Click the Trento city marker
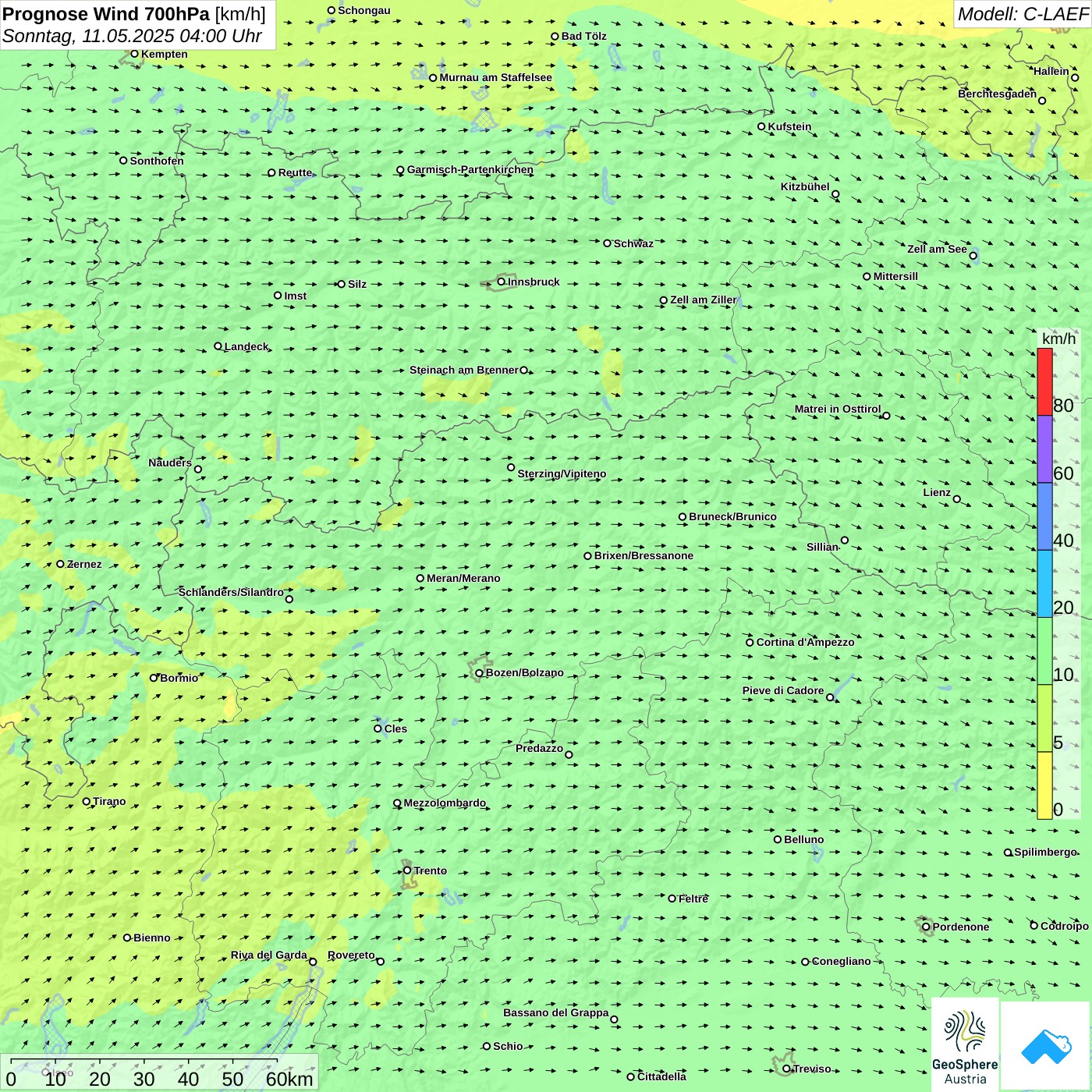This screenshot has height=1092, width=1092. 407,870
